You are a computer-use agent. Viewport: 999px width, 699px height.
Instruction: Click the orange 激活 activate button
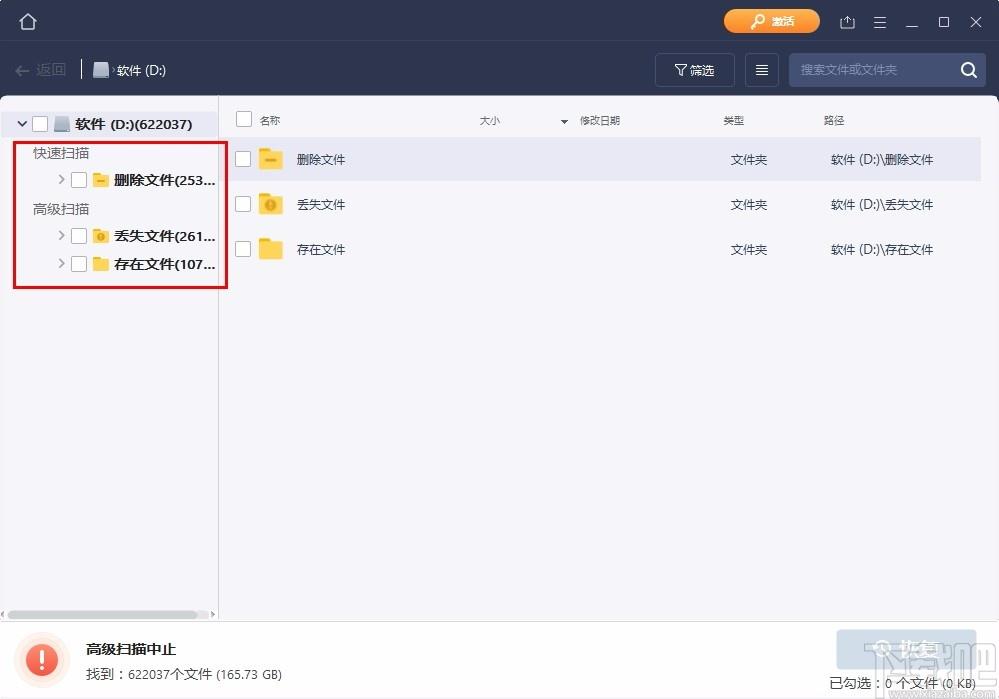click(x=772, y=22)
